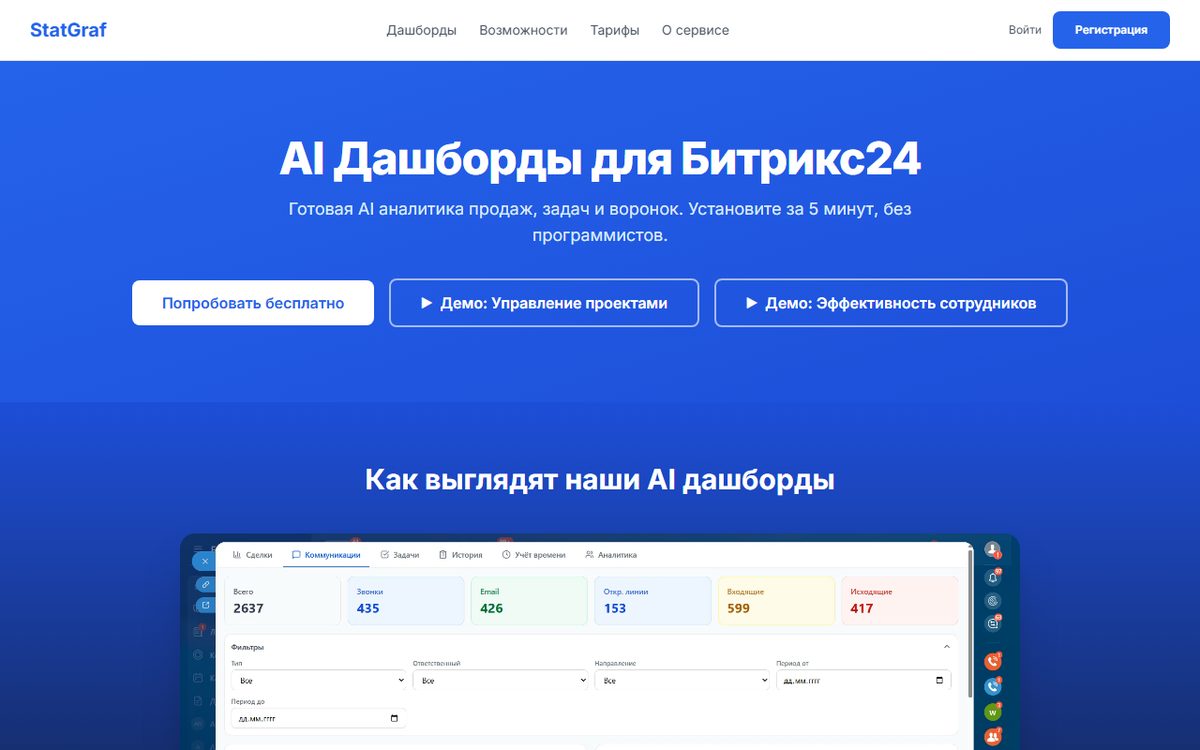The width and height of the screenshot is (1200, 750).
Task: Select the green W icon
Action: (x=992, y=712)
